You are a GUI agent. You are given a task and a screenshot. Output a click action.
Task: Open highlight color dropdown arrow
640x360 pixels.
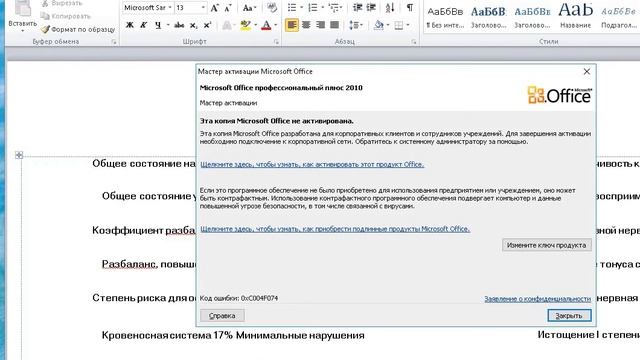pos(256,25)
